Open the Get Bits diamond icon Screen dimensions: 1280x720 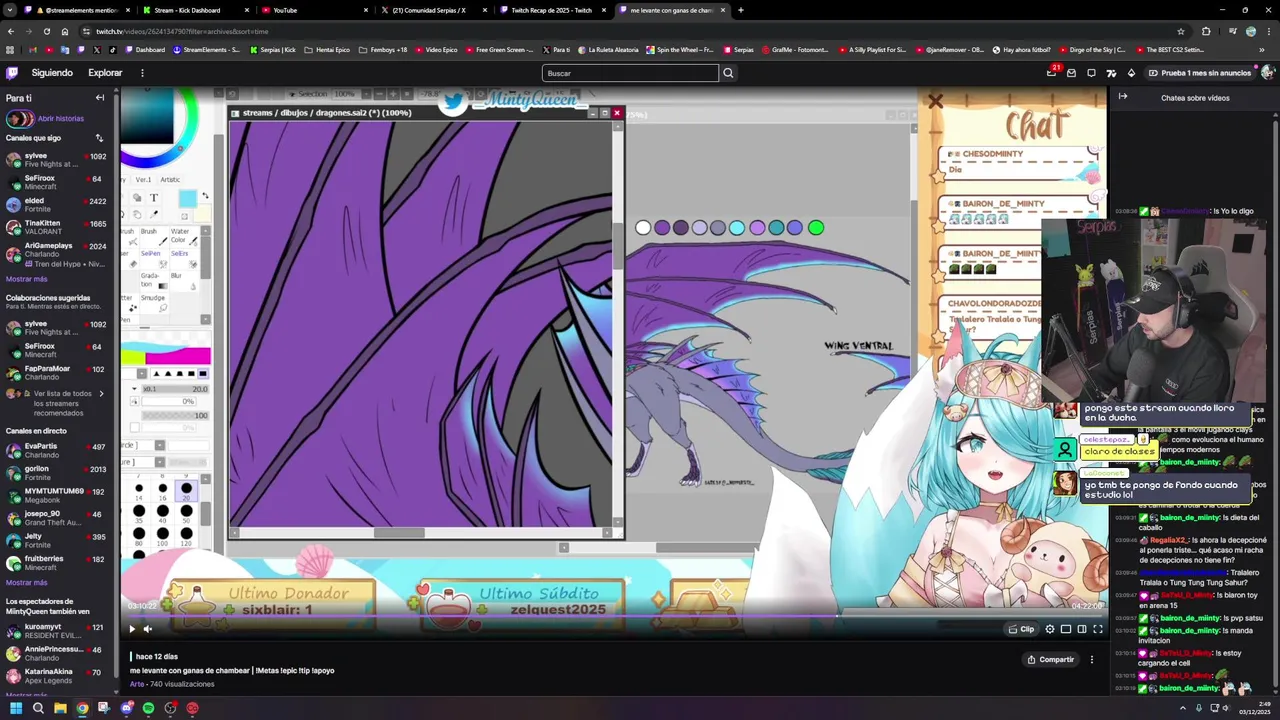(1131, 73)
